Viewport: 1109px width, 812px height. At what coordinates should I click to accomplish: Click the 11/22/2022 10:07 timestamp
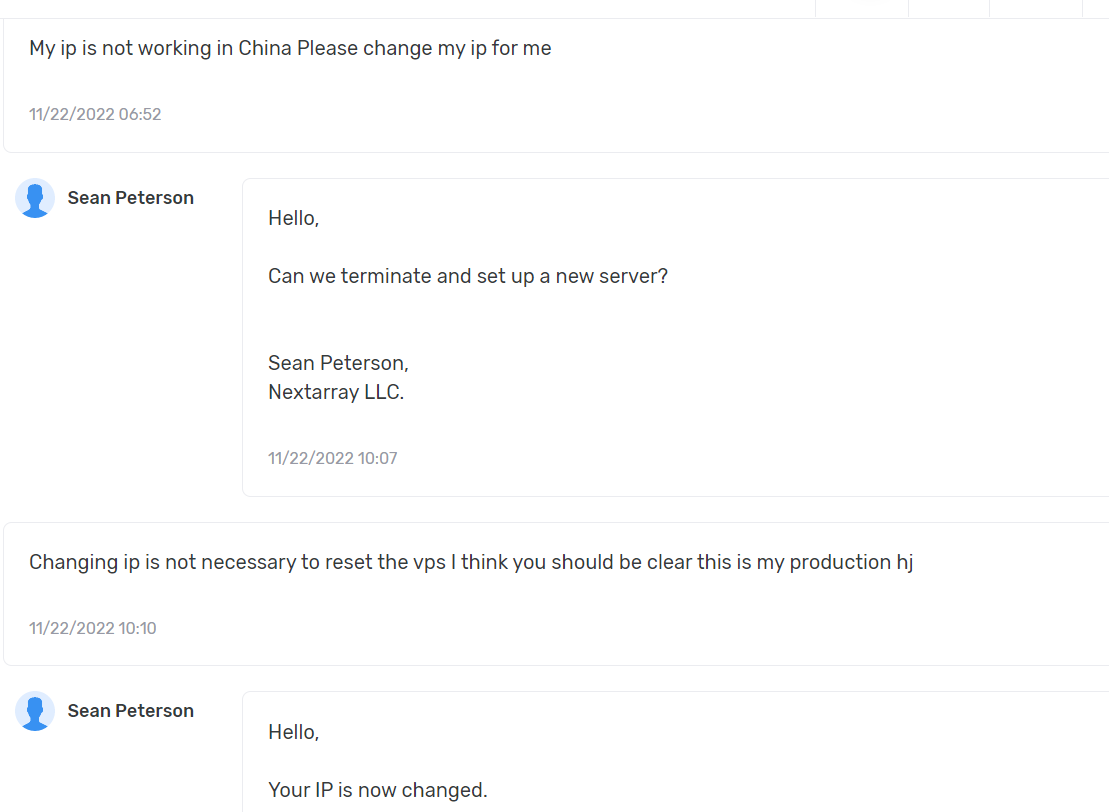pyautogui.click(x=332, y=458)
